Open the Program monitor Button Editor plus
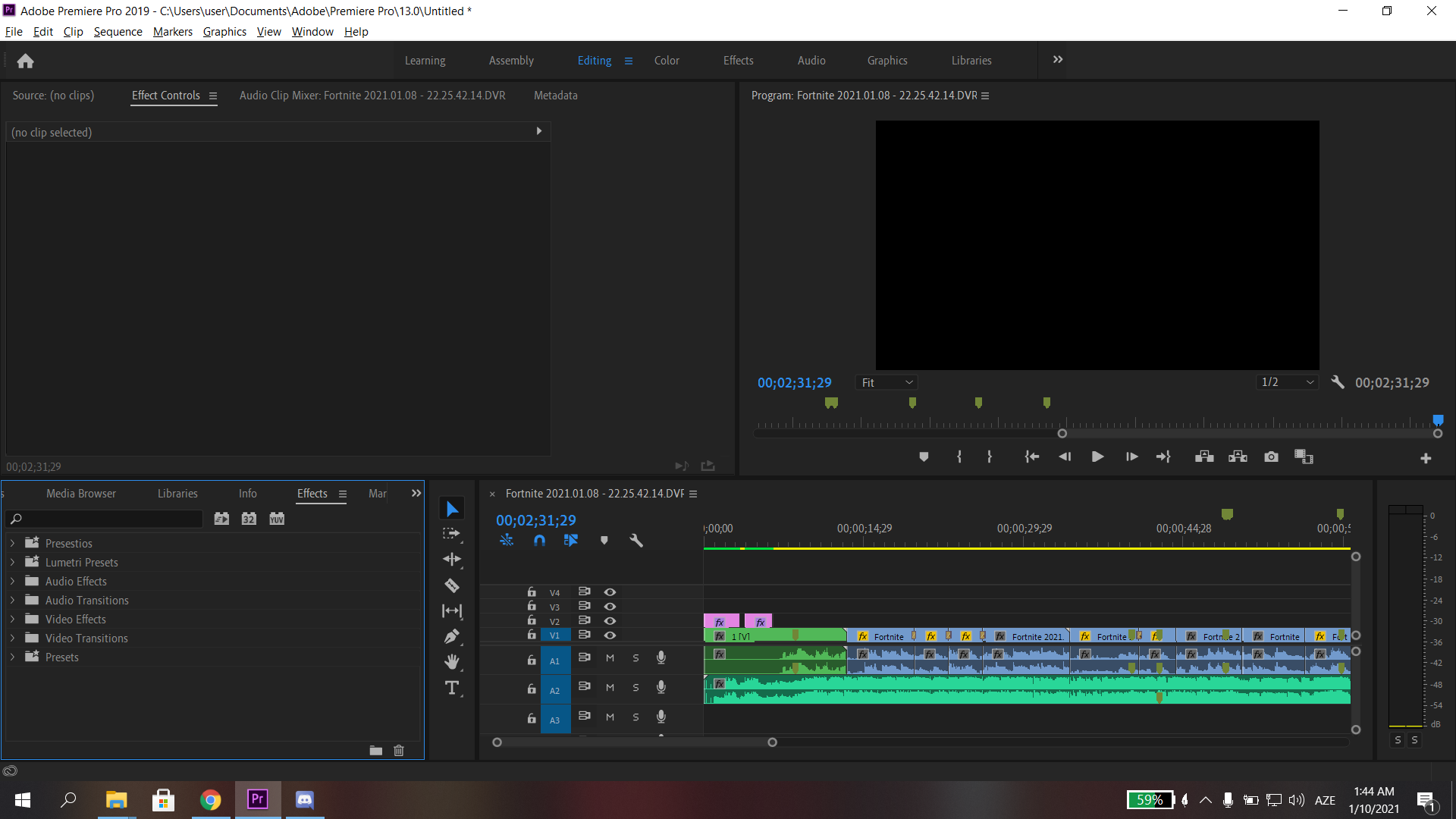Image resolution: width=1456 pixels, height=819 pixels. pyautogui.click(x=1426, y=459)
